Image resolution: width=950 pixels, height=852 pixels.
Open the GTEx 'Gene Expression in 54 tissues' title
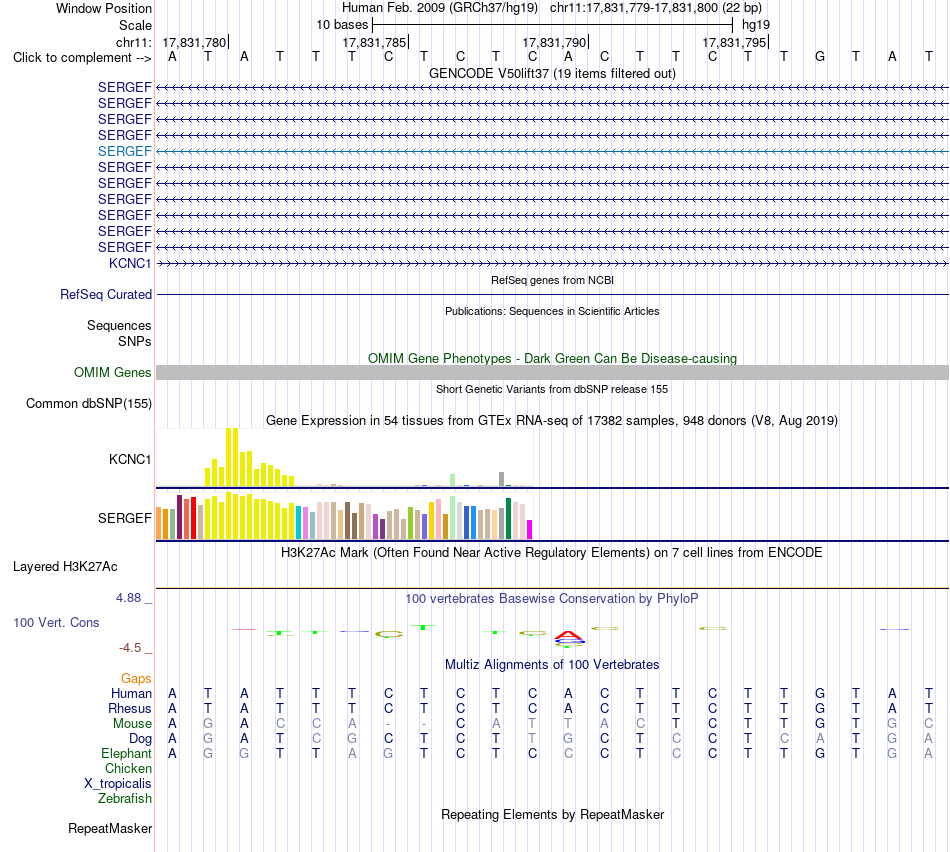552,421
